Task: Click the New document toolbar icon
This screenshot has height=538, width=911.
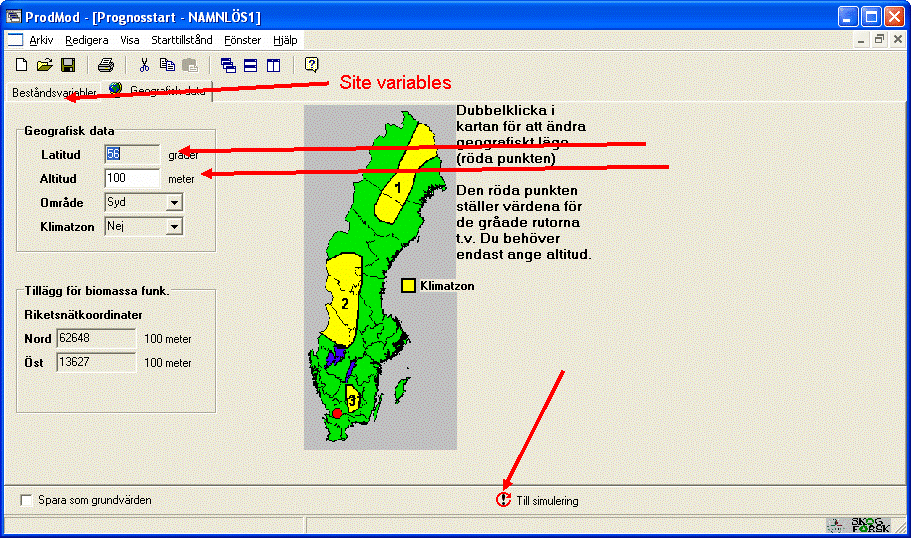Action: click(x=21, y=64)
